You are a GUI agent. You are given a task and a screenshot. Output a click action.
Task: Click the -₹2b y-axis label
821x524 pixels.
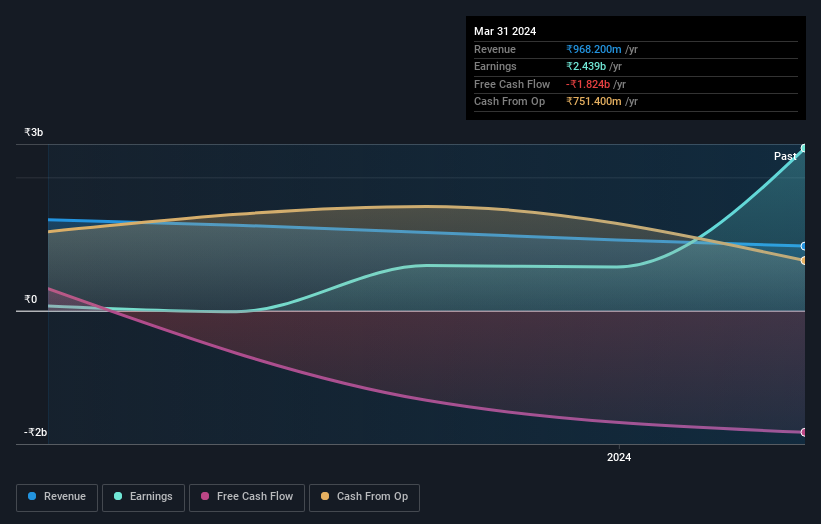coord(35,432)
